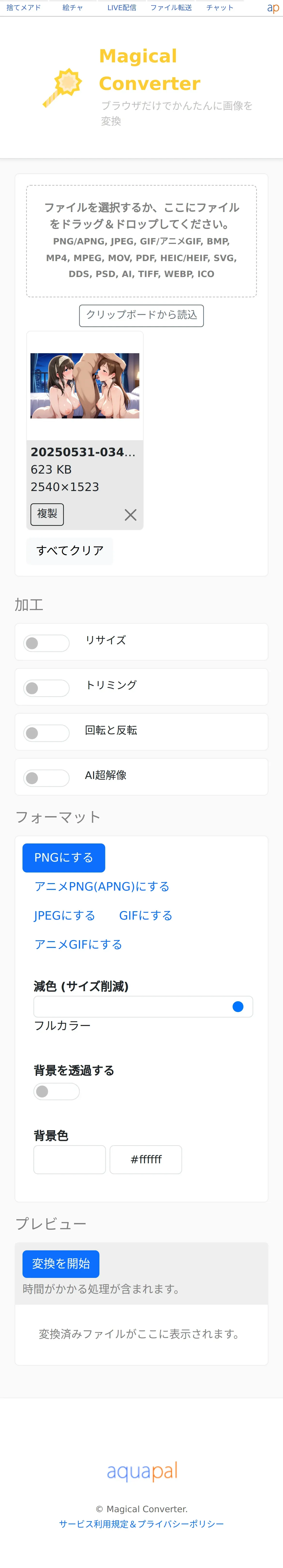
Task: Click the 減色 color reduction slider handle
Action: (238, 1007)
